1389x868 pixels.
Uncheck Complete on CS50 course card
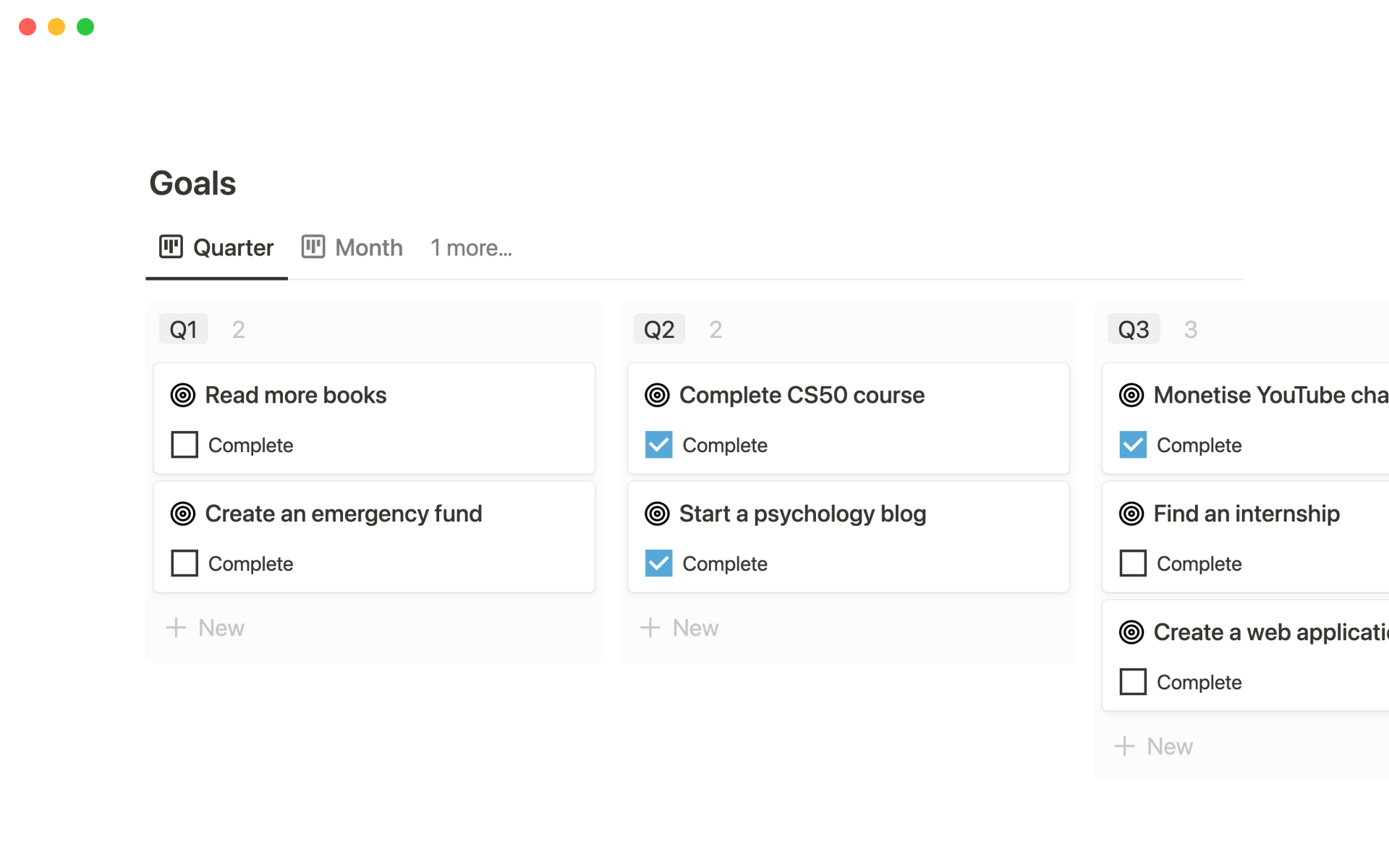click(x=658, y=445)
